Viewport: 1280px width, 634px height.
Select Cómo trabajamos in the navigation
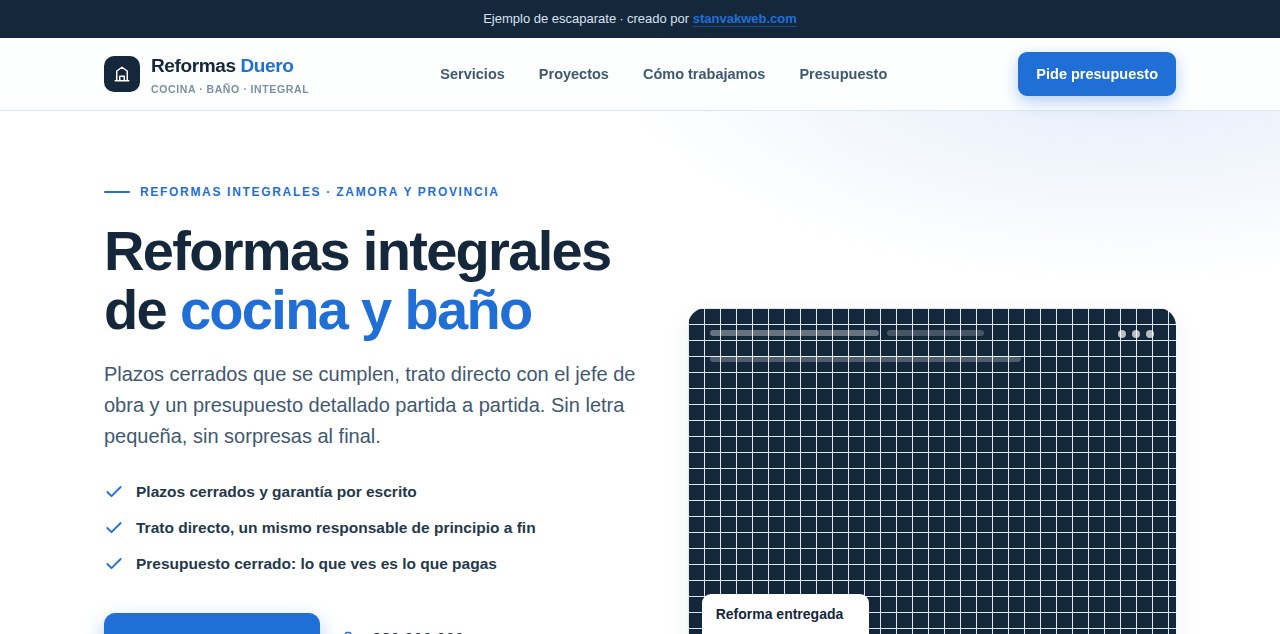(704, 74)
